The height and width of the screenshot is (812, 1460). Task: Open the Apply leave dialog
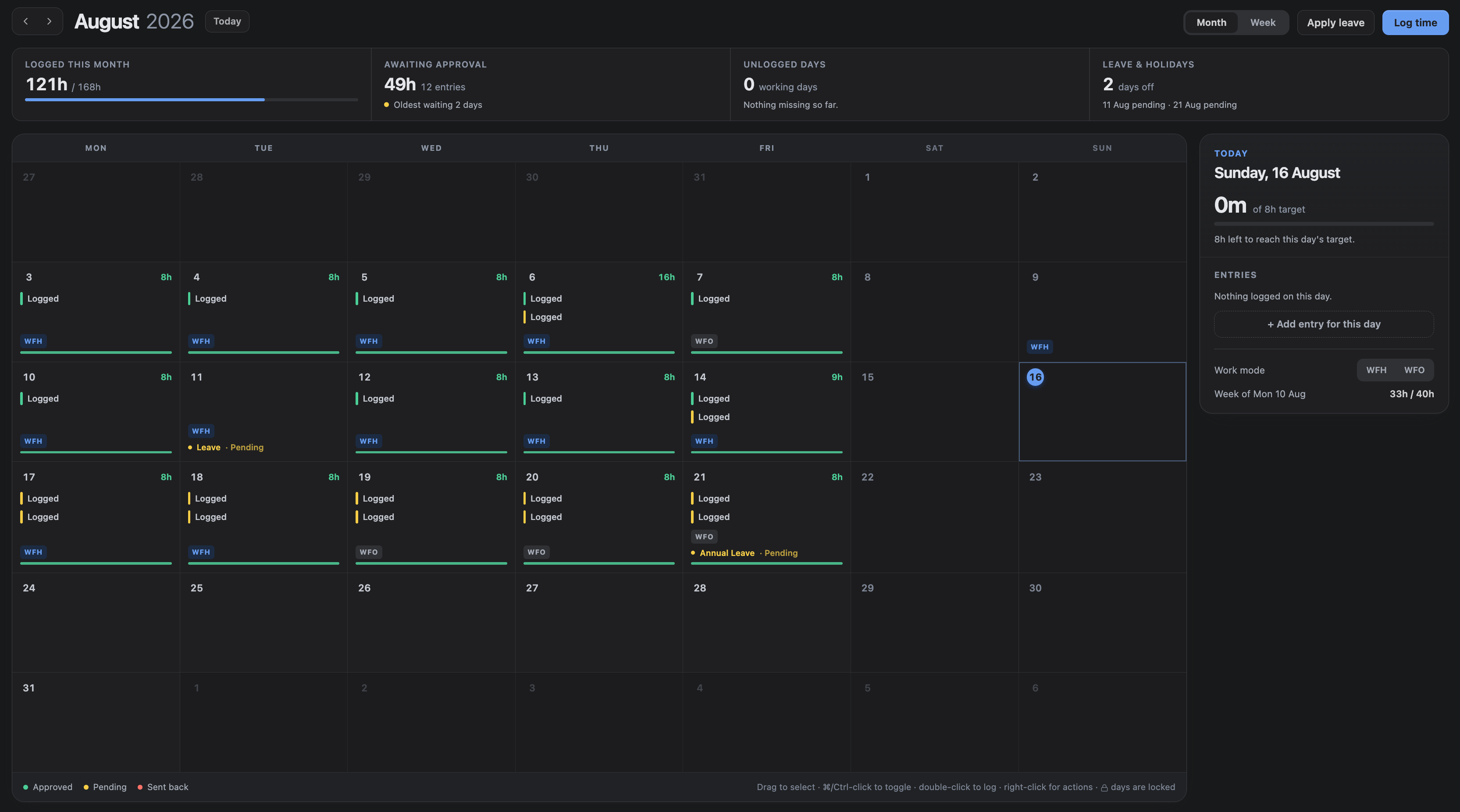coord(1335,23)
